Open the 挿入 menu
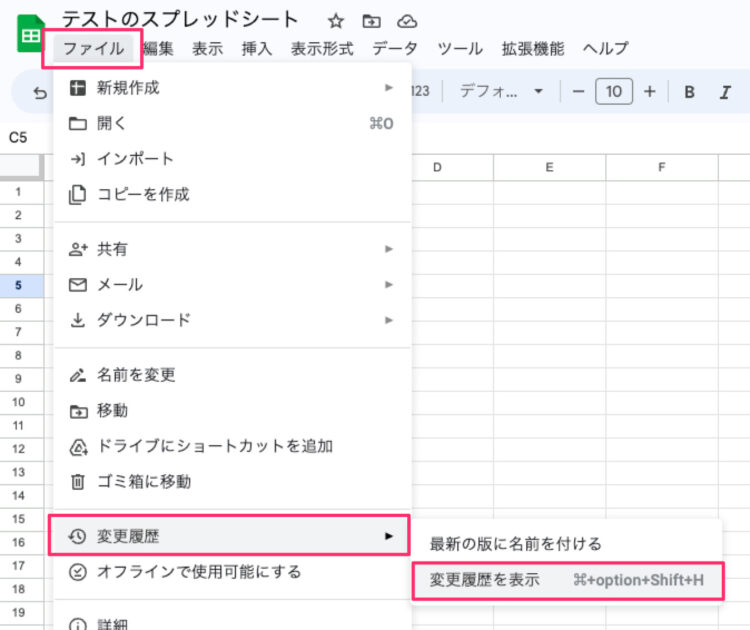This screenshot has width=750, height=630. pos(256,48)
